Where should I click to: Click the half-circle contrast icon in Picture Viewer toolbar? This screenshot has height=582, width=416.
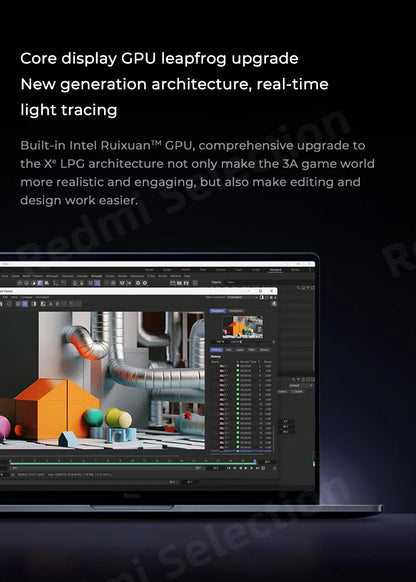point(34,304)
